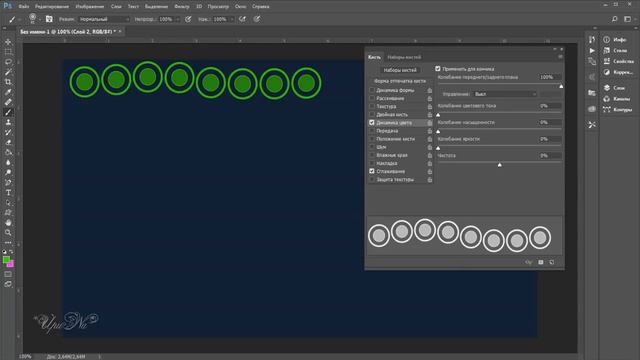Click lock icon for Текстура

click(x=429, y=107)
